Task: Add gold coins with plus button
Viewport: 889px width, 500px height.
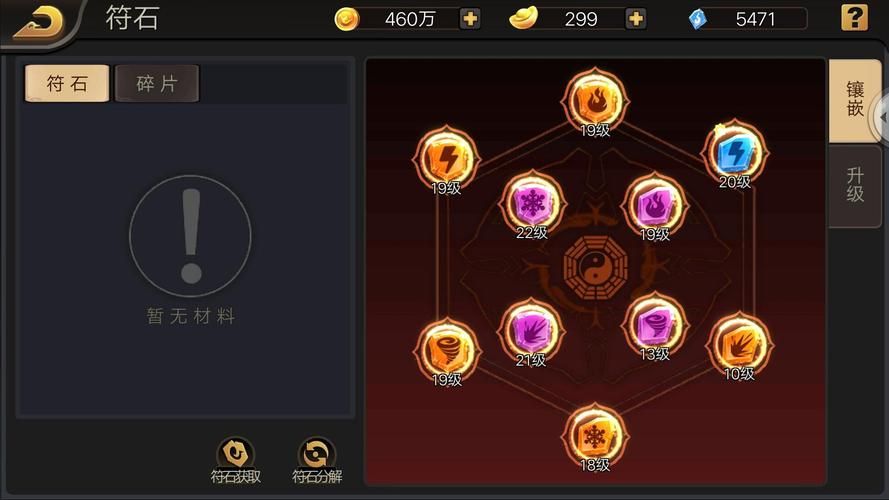Action: (469, 19)
